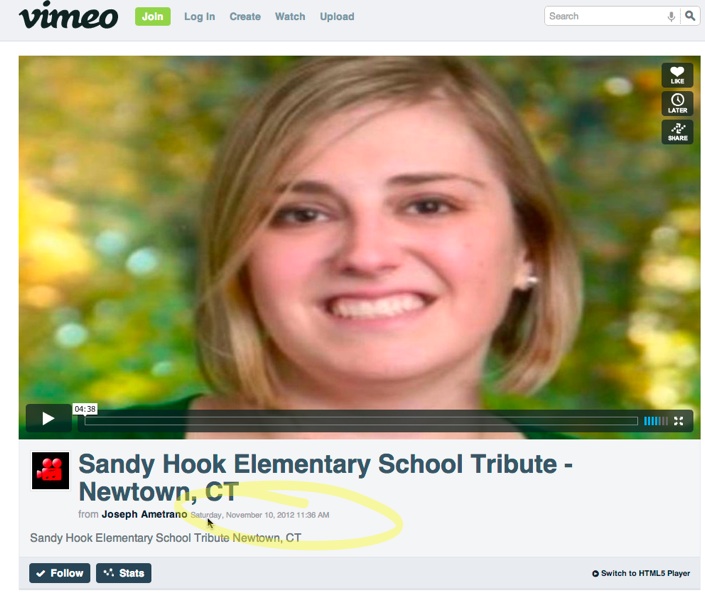Add video to Watch Later
This screenshot has width=705, height=596.
click(677, 103)
